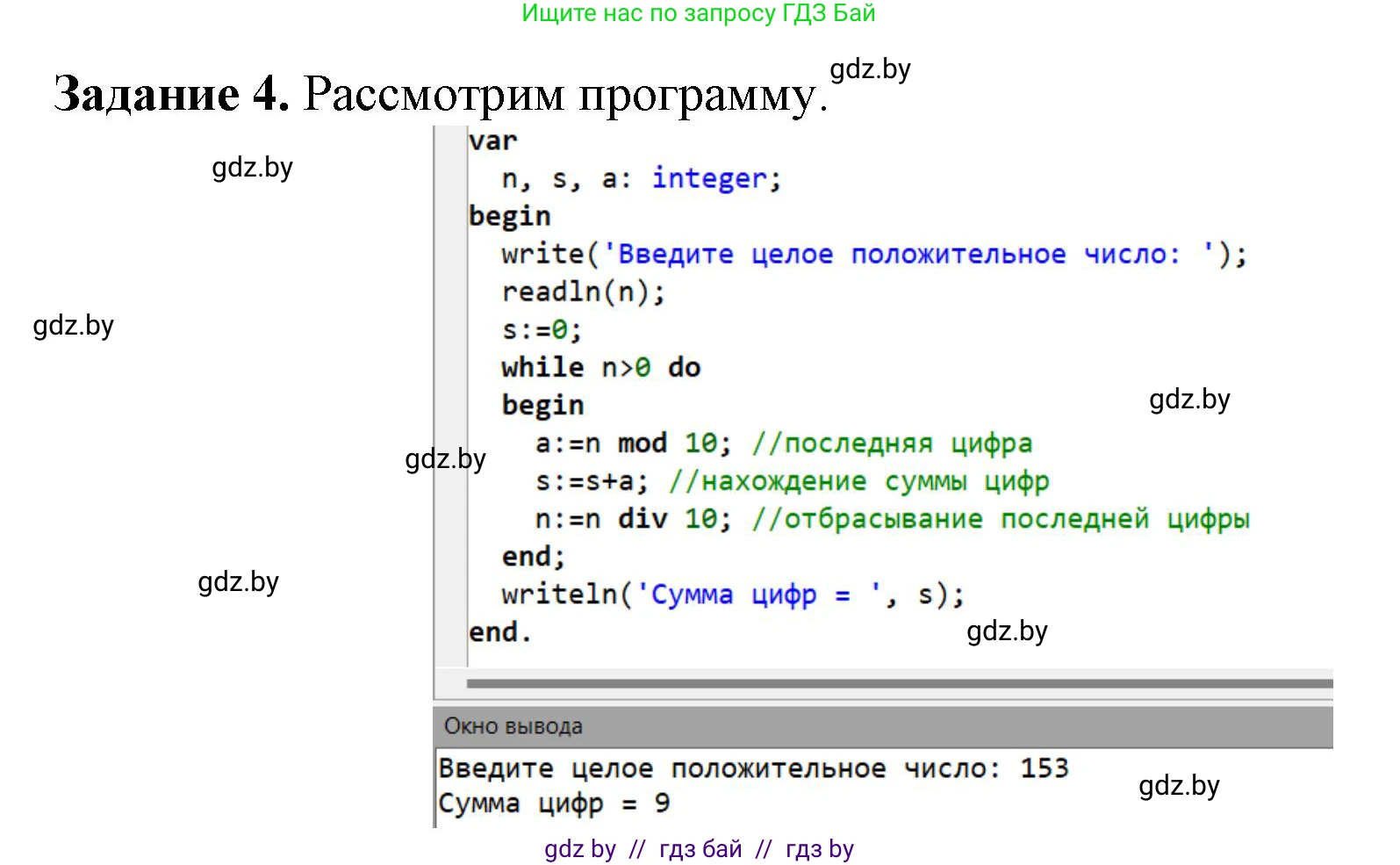Place cursor on the "var" keyword line
This screenshot has width=1400, height=865.
point(492,141)
